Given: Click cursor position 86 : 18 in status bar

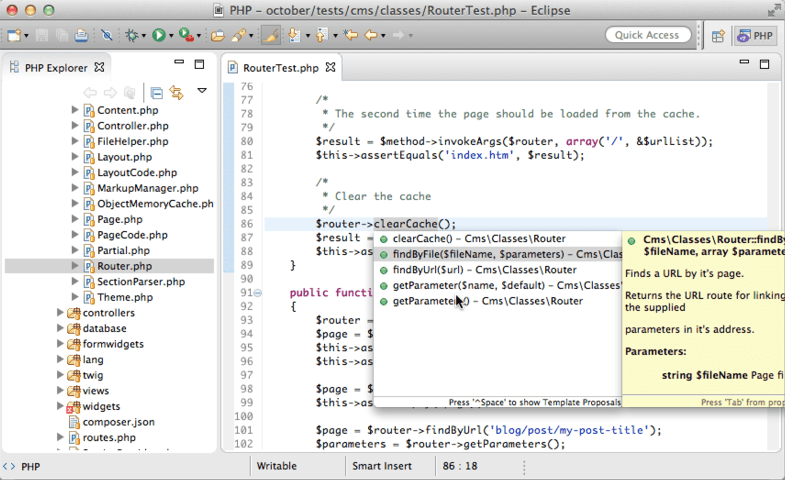Looking at the screenshot, I should point(460,466).
